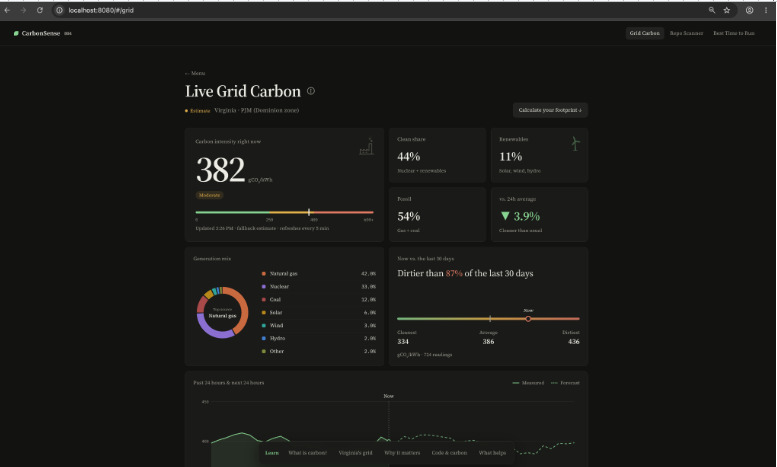Reload the page with the refresh icon

[40, 10]
